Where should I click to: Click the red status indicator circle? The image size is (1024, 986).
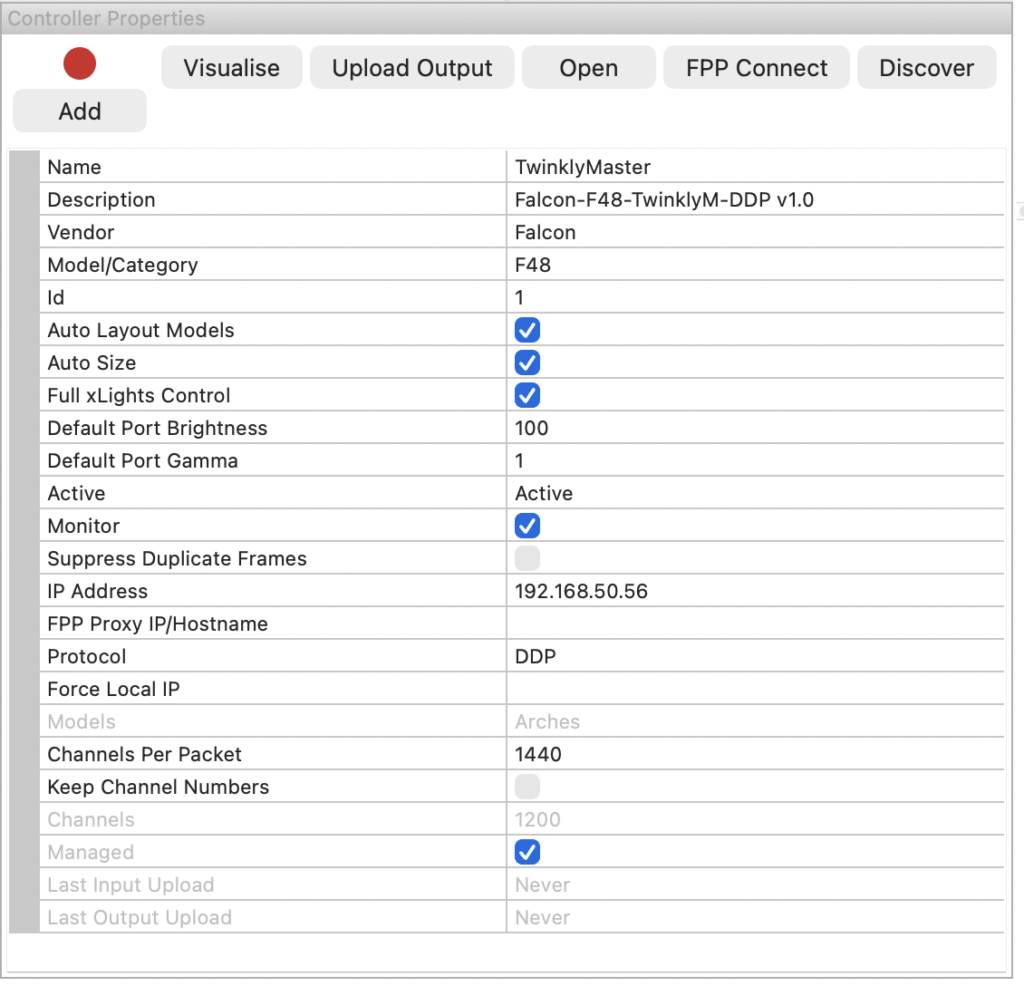(80, 64)
